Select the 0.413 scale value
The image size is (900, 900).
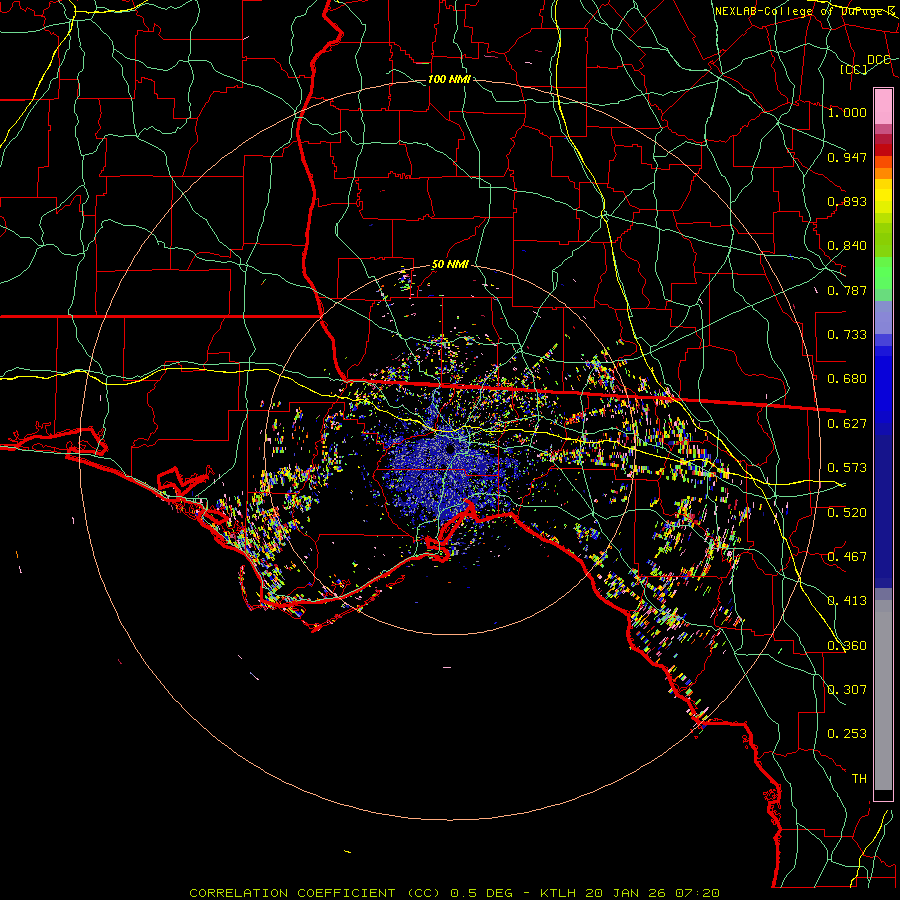tap(847, 601)
